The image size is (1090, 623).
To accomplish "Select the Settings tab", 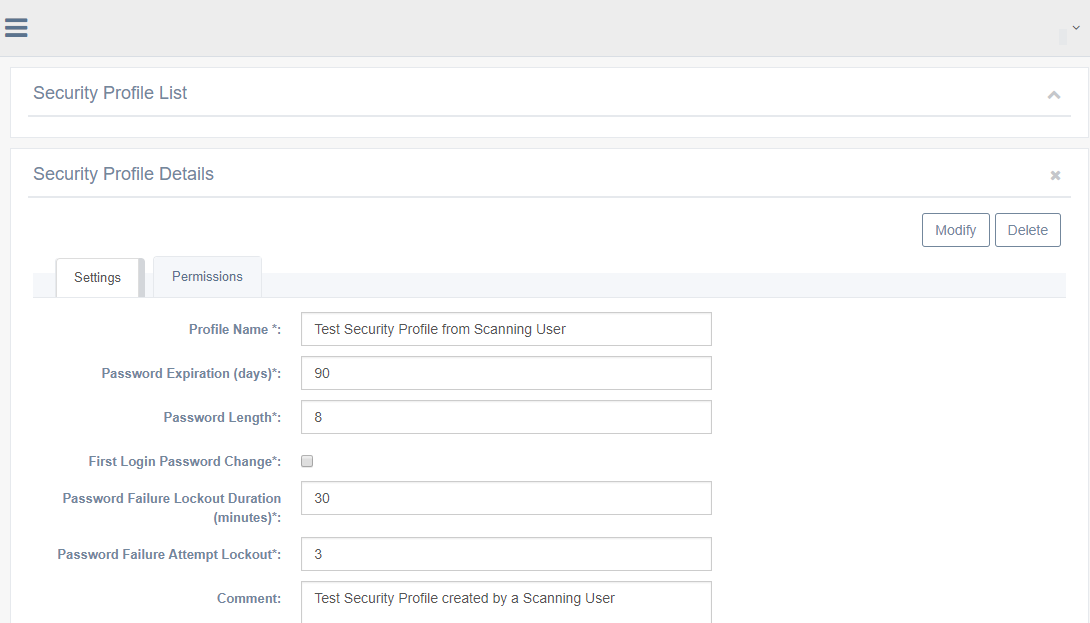I will (x=97, y=278).
